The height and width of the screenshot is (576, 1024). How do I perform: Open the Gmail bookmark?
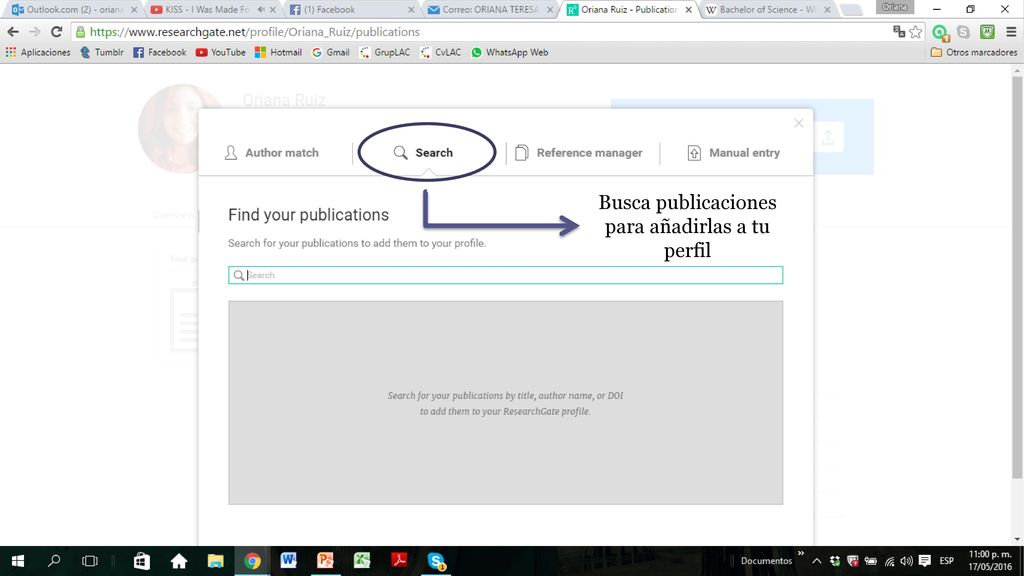pos(330,52)
